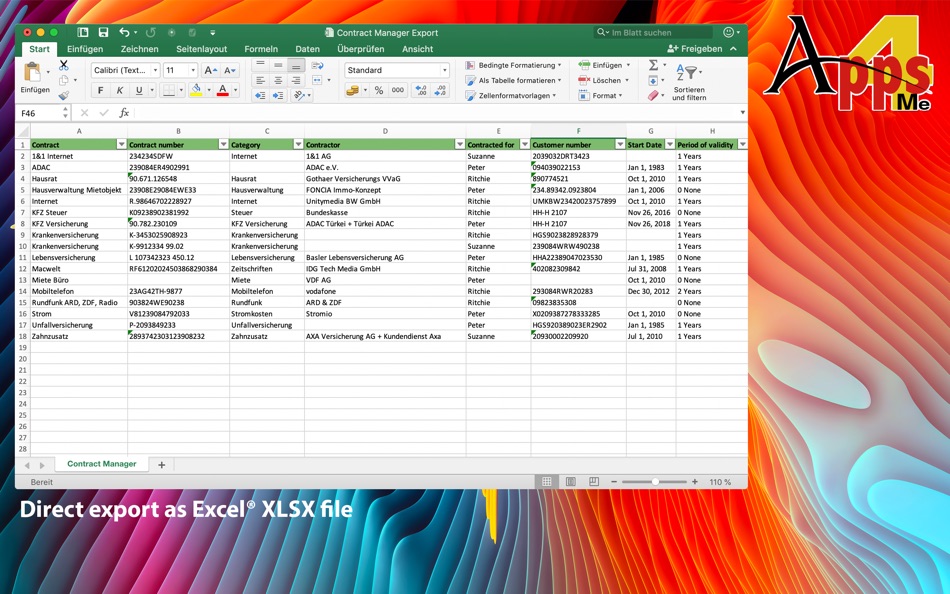Click the Save icon in title bar

(103, 33)
